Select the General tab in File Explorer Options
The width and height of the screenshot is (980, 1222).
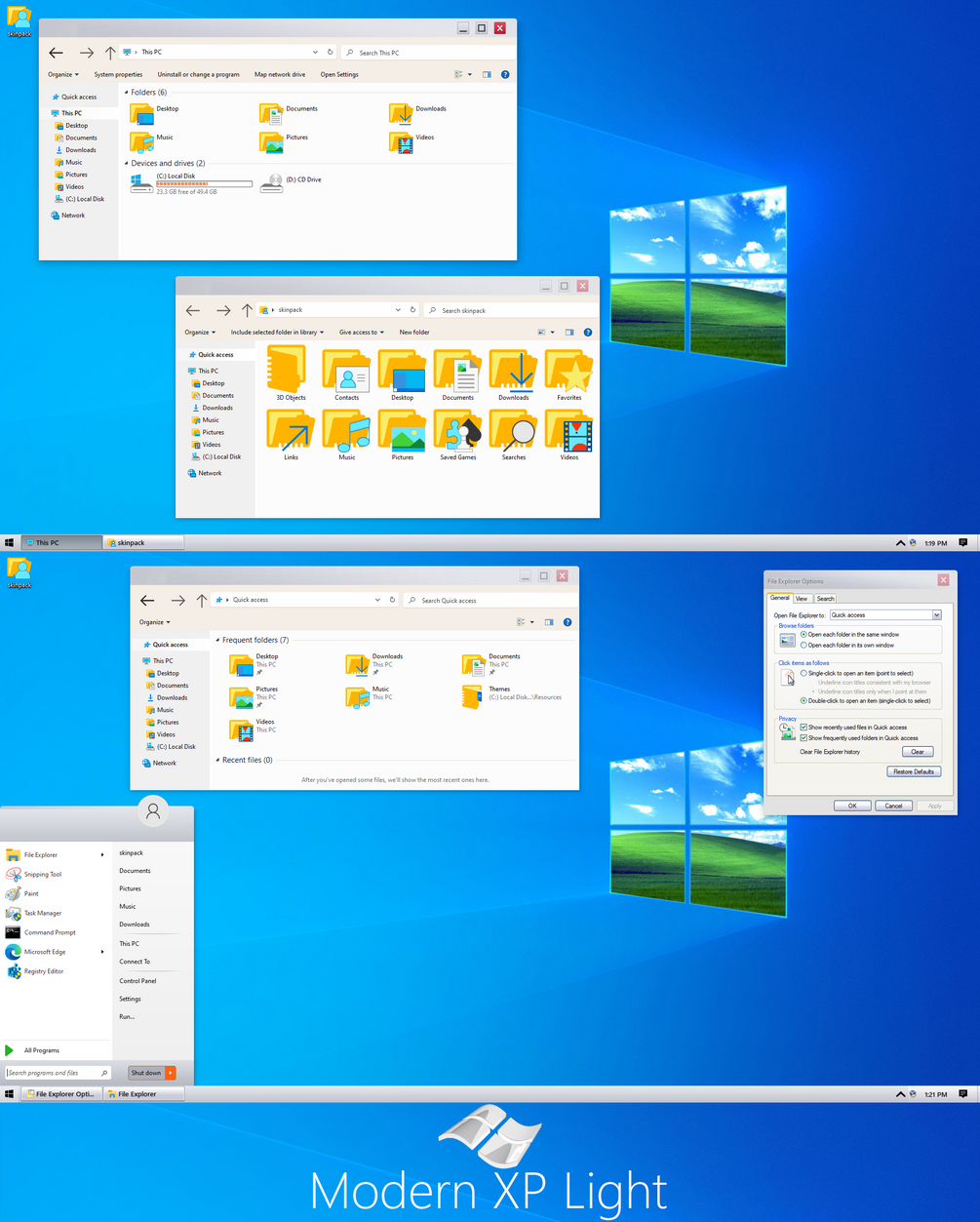coord(780,598)
